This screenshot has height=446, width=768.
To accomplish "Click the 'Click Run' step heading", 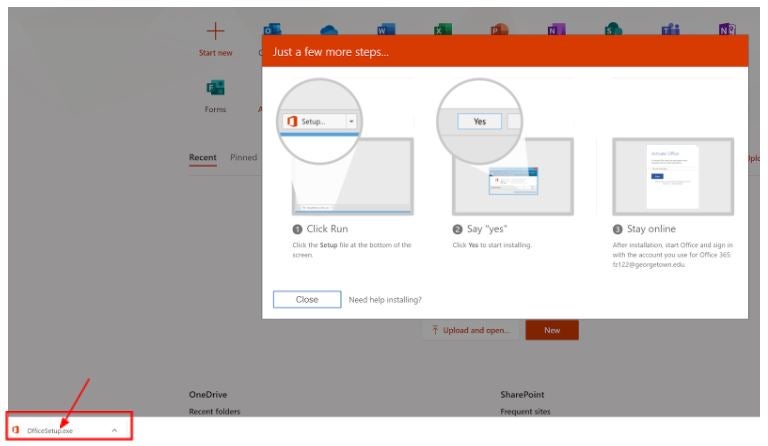I will point(327,229).
